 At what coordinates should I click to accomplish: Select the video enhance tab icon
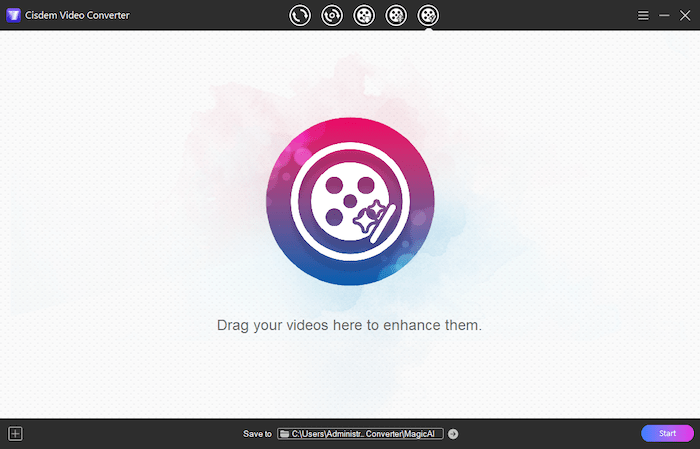(428, 15)
